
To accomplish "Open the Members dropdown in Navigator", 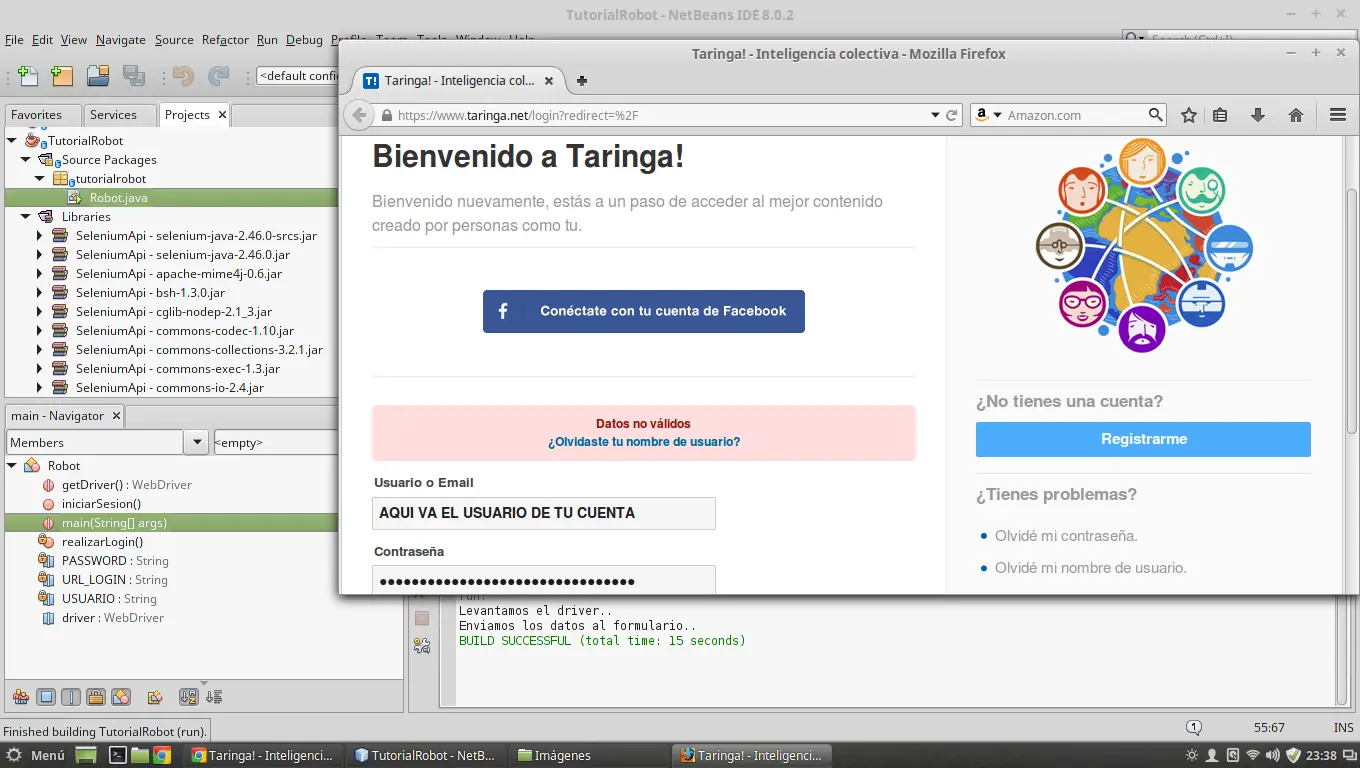I will (195, 442).
